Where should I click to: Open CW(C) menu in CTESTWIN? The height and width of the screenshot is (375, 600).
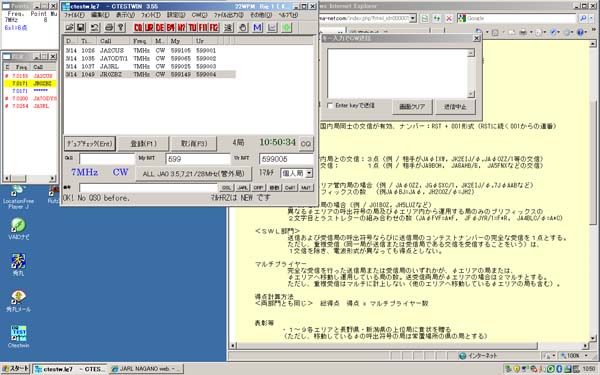(199, 15)
